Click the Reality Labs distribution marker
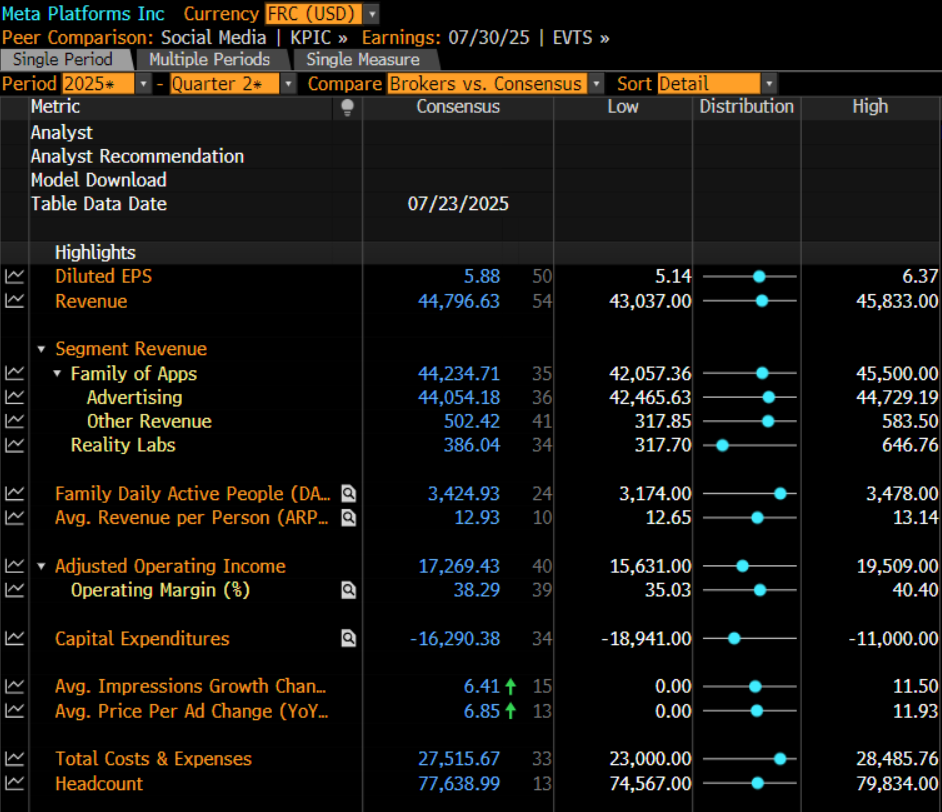This screenshot has height=812, width=942. [x=723, y=445]
